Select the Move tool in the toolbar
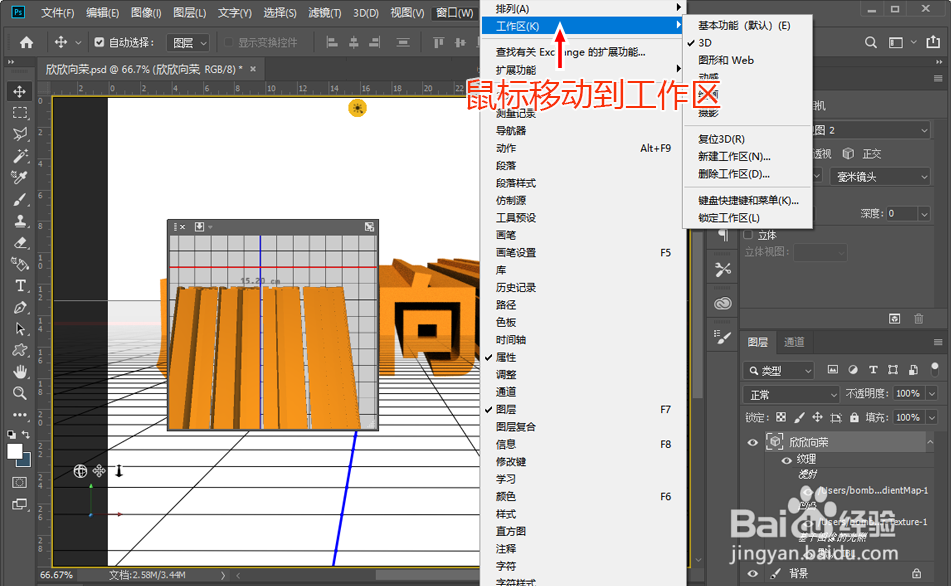 pos(18,92)
